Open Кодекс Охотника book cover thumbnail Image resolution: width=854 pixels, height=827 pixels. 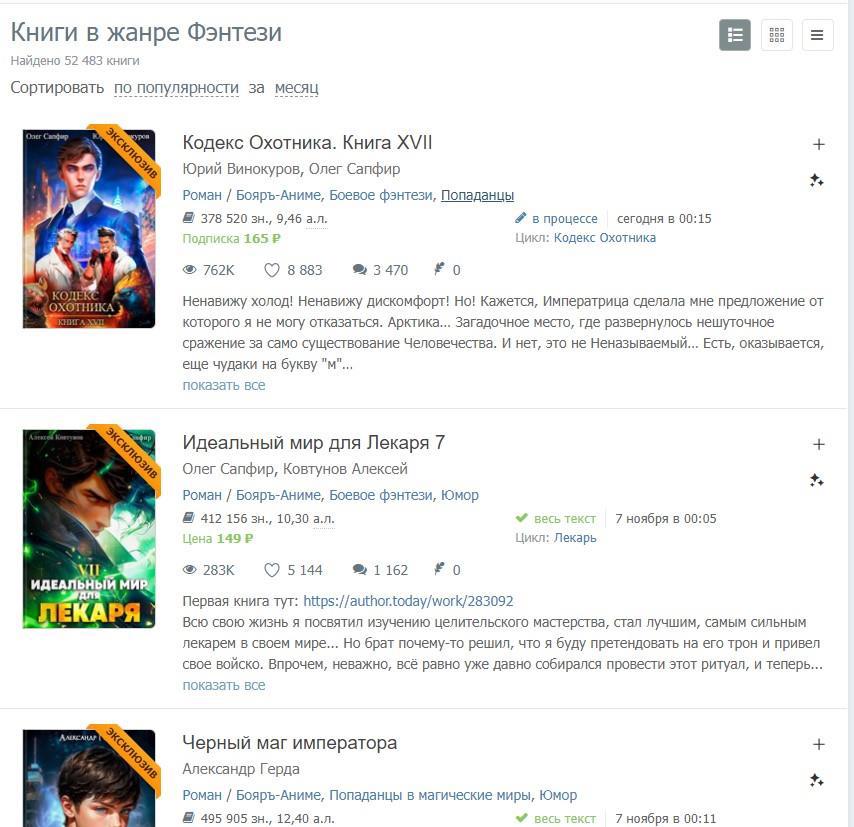(x=89, y=229)
